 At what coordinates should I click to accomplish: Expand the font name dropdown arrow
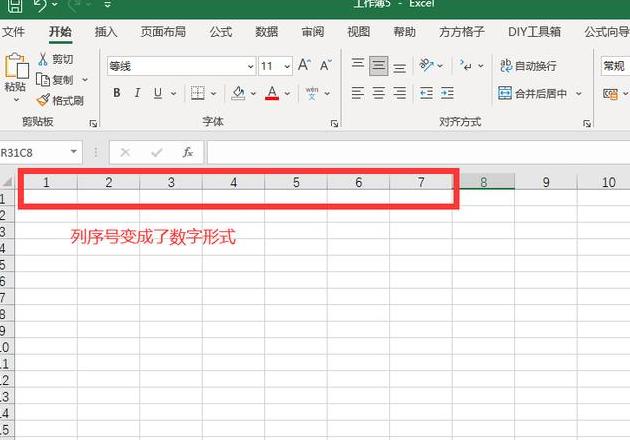[250, 66]
